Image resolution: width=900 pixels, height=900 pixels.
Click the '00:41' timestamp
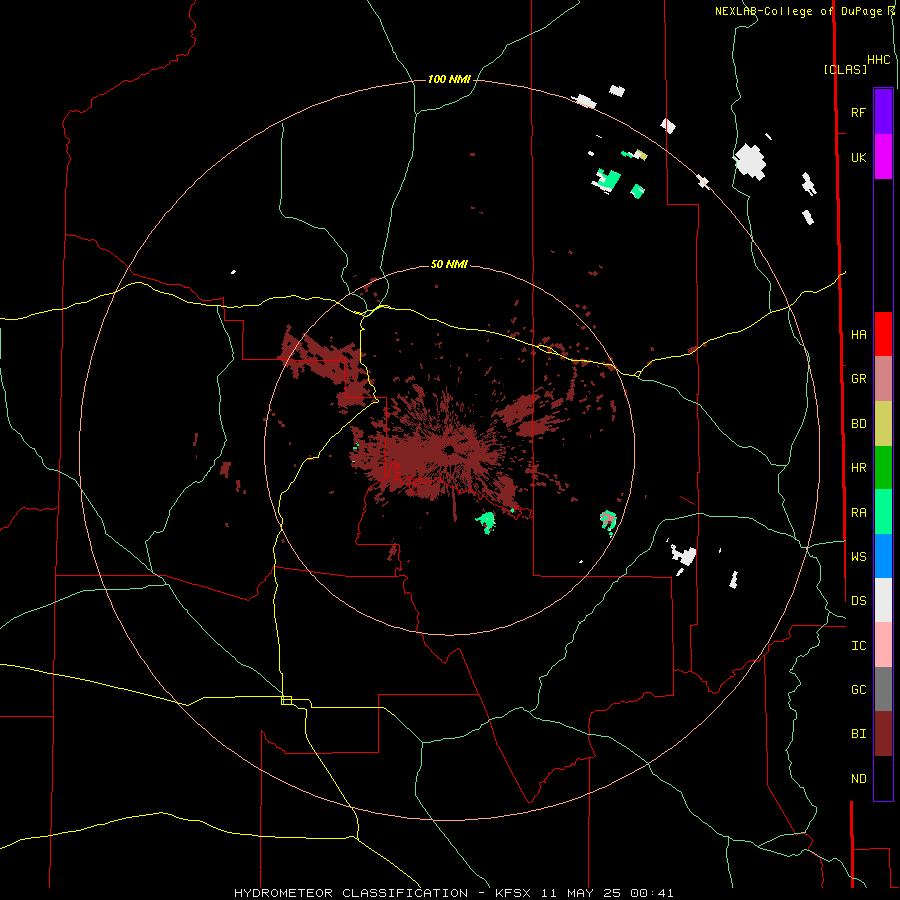pyautogui.click(x=651, y=893)
